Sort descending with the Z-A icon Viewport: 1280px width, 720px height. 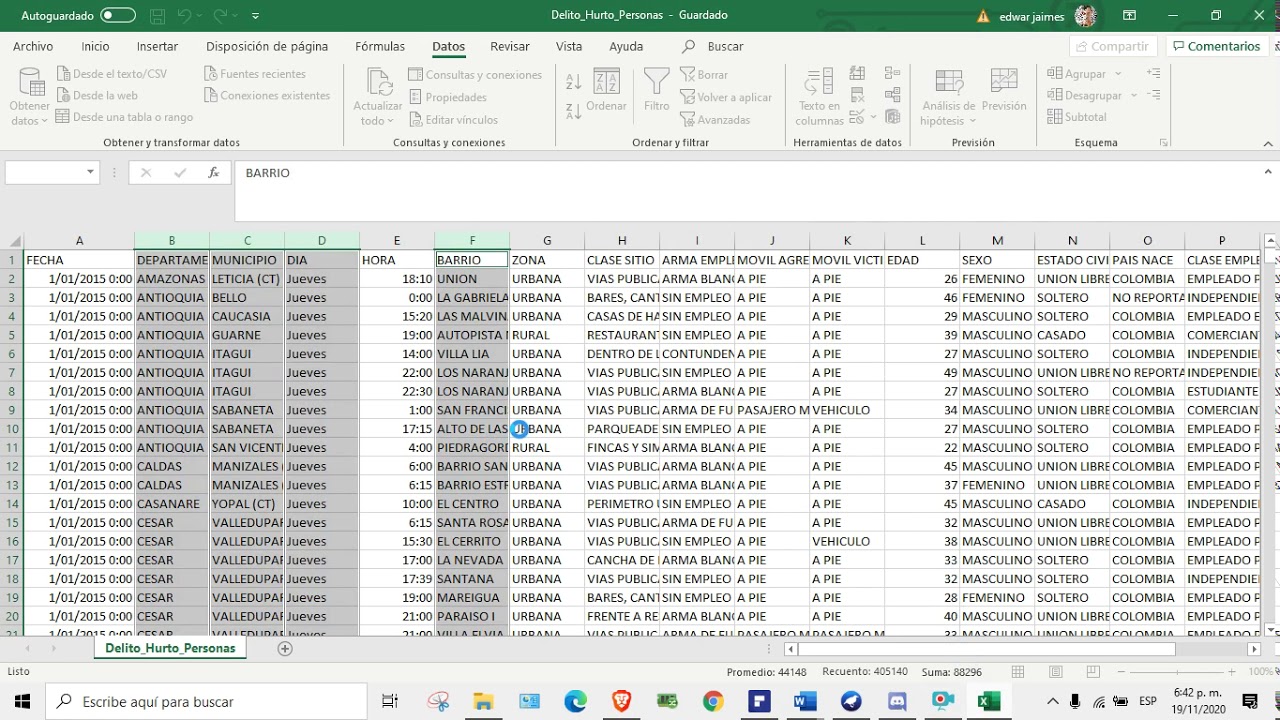click(574, 110)
